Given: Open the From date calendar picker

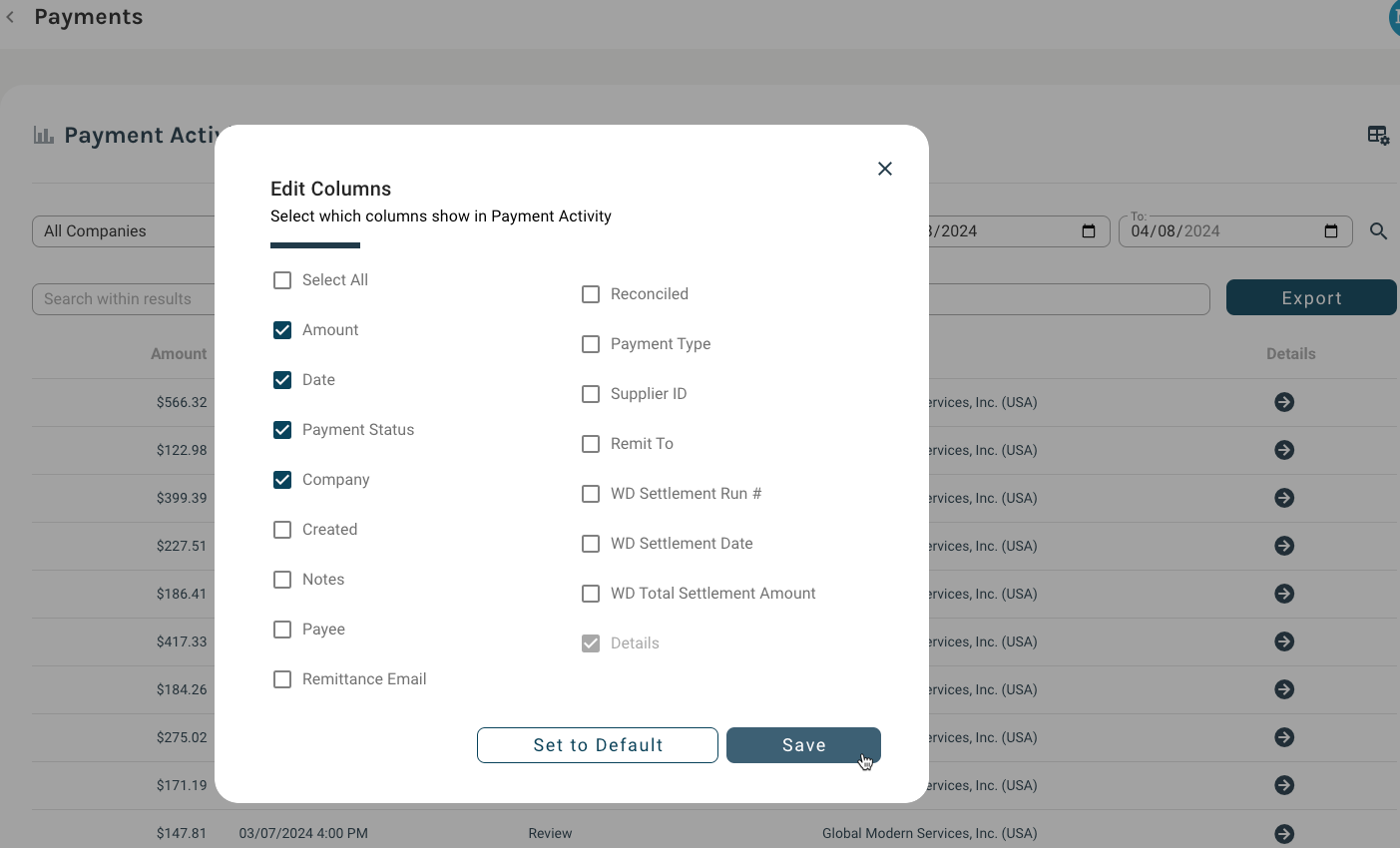Looking at the screenshot, I should [x=1087, y=230].
